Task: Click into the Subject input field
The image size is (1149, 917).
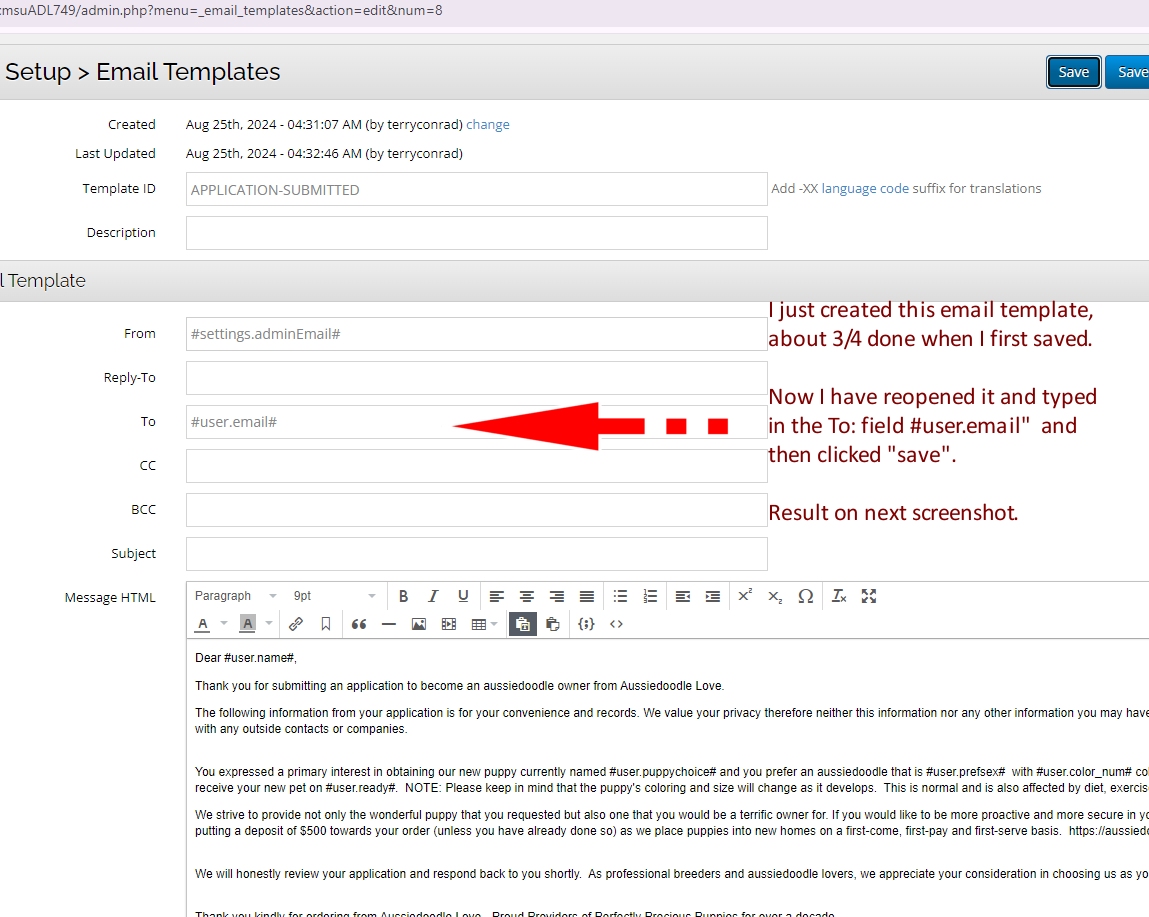Action: pyautogui.click(x=476, y=554)
